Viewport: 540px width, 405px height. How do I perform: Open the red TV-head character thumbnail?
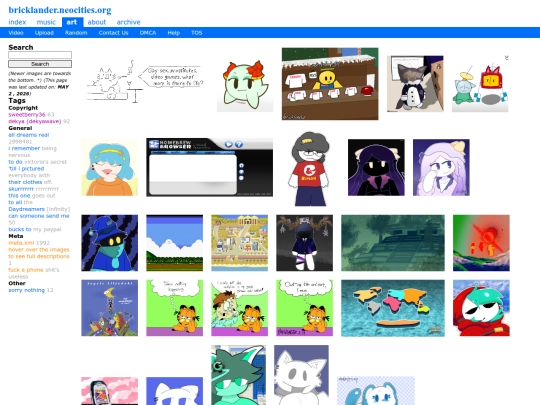(480, 84)
